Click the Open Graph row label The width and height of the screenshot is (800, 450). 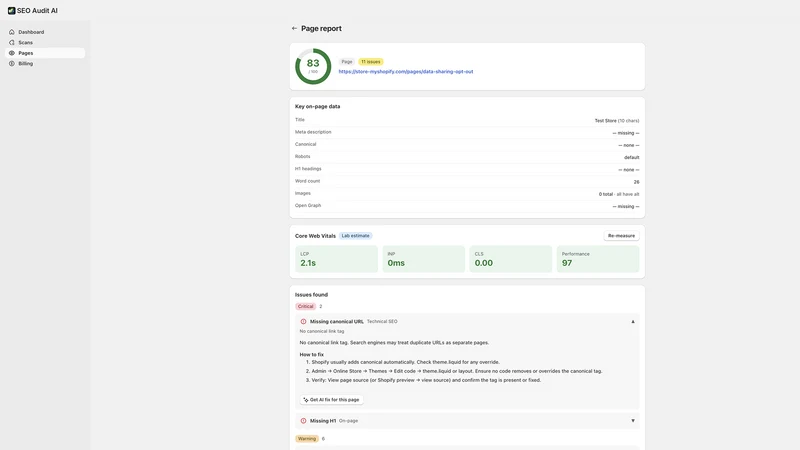(308, 206)
